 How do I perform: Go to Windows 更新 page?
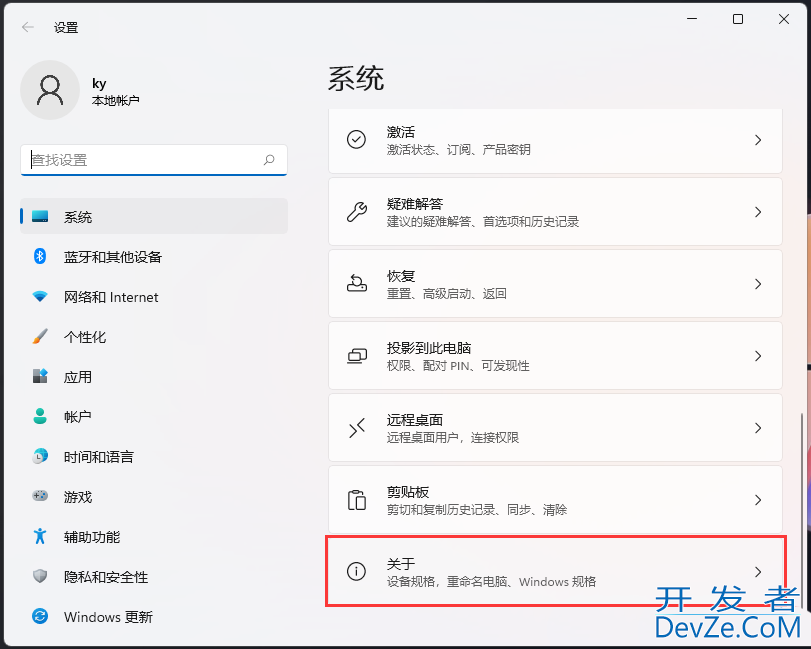coord(154,616)
